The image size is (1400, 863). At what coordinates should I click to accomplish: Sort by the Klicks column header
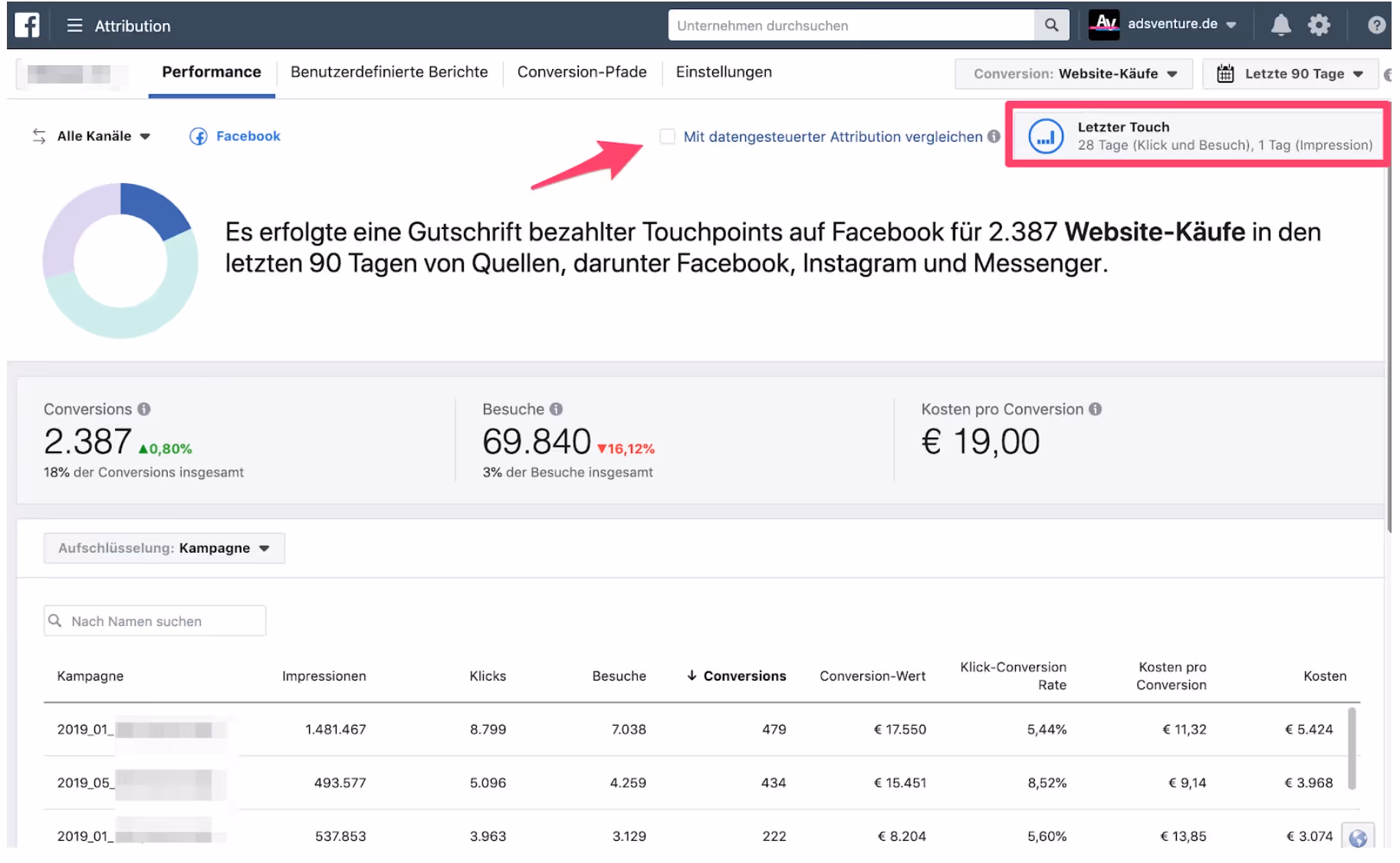[x=488, y=676]
